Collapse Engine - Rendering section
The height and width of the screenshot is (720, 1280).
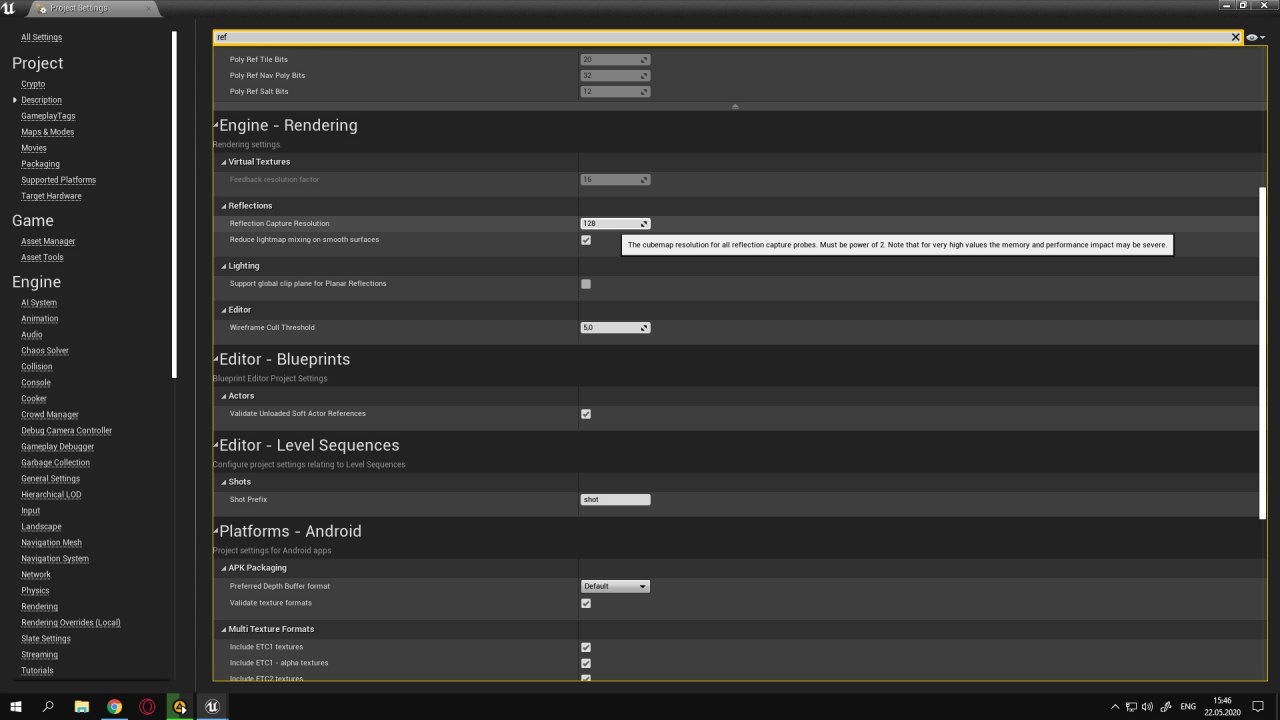click(x=215, y=126)
